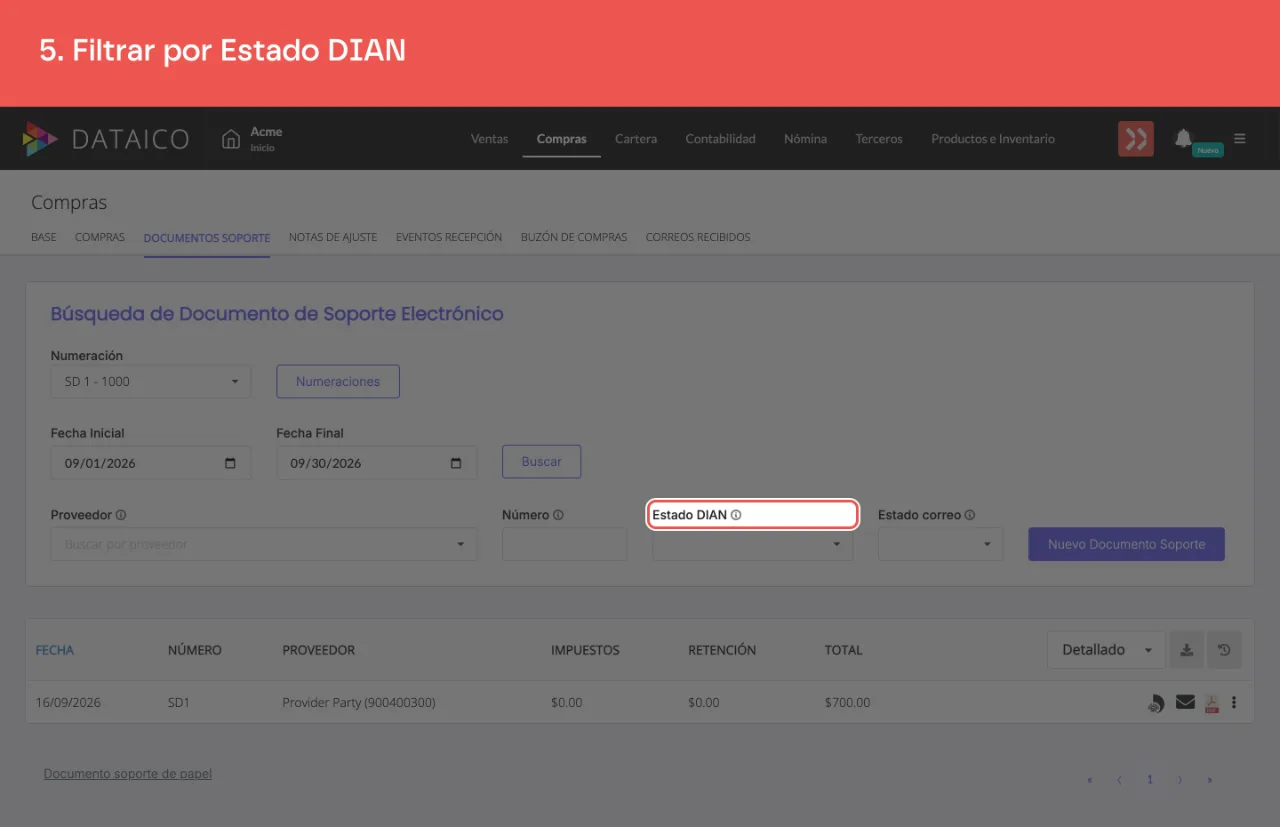This screenshot has width=1280, height=827.
Task: Open the Documento soporte de papel link
Action: click(x=128, y=773)
